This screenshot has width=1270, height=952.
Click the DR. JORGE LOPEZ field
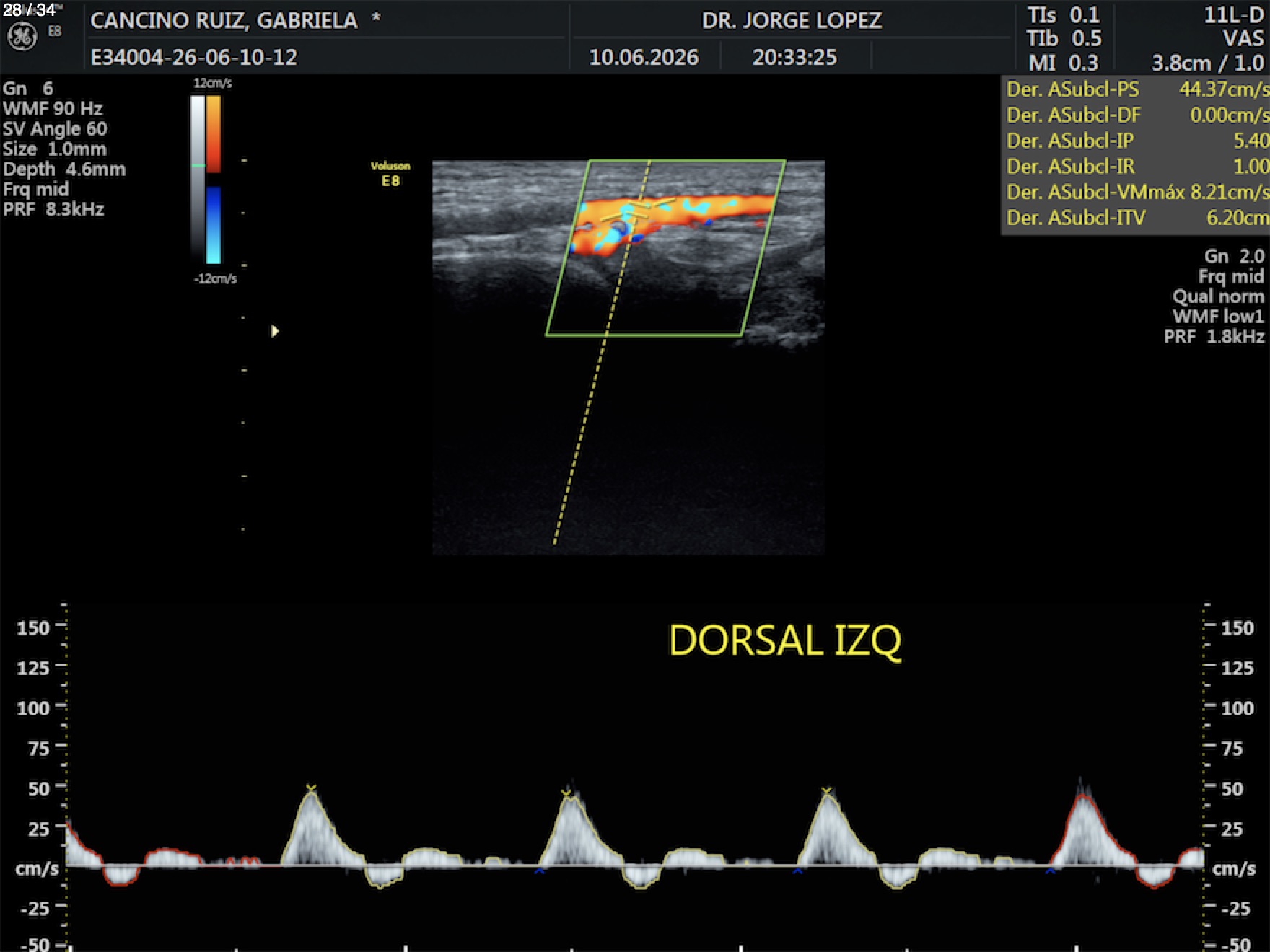tap(792, 20)
